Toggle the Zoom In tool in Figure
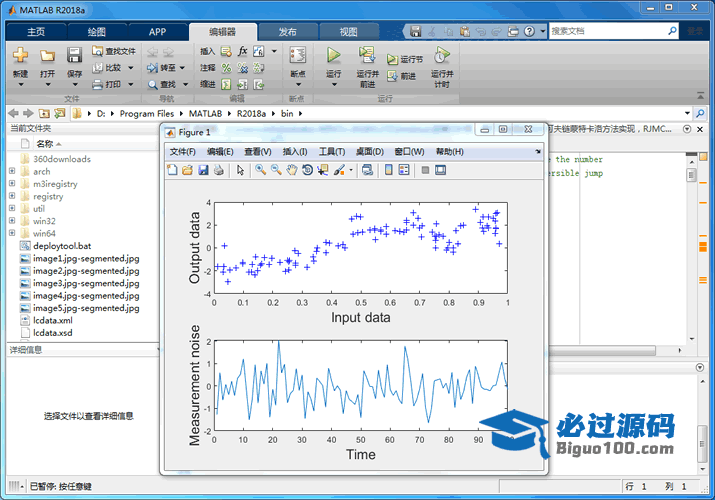The width and height of the screenshot is (715, 500). pyautogui.click(x=260, y=170)
